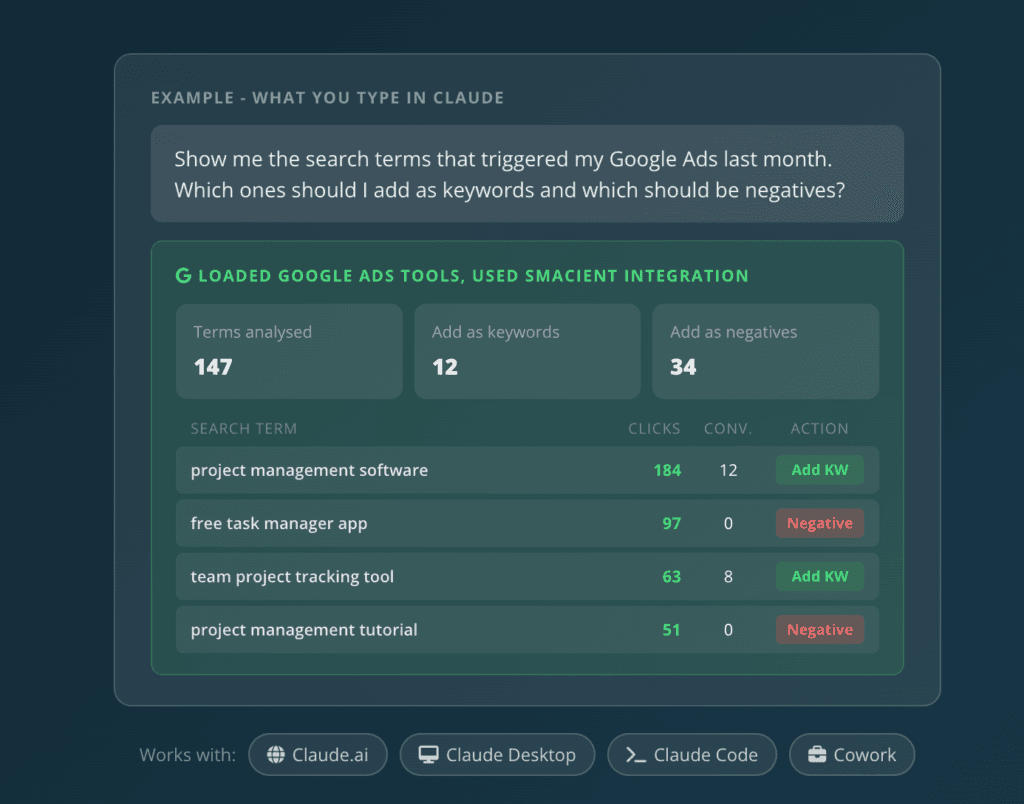
Task: Open the Add as keywords 12 card
Action: click(527, 351)
